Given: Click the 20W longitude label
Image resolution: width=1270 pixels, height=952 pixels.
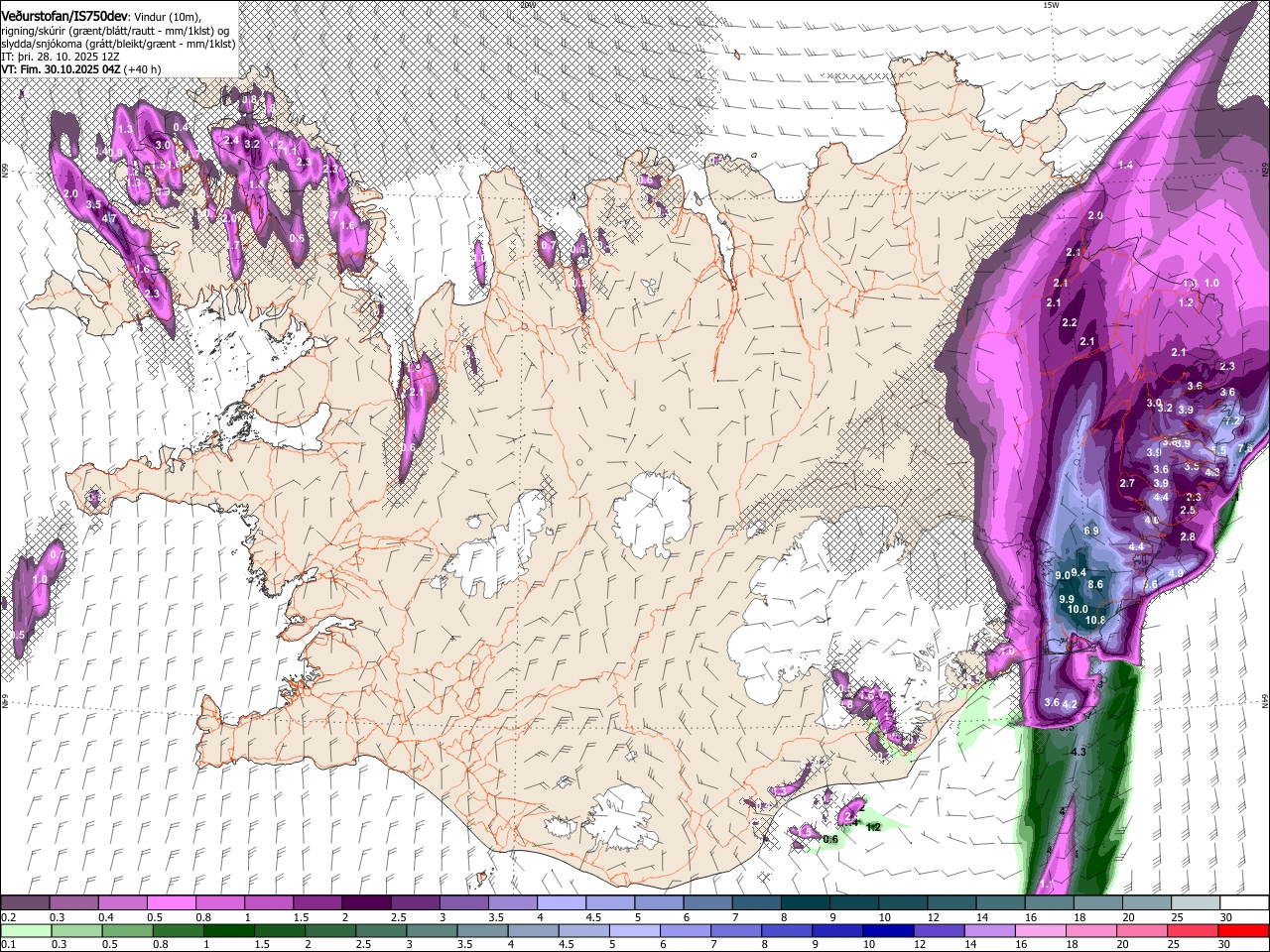Looking at the screenshot, I should pyautogui.click(x=528, y=5).
